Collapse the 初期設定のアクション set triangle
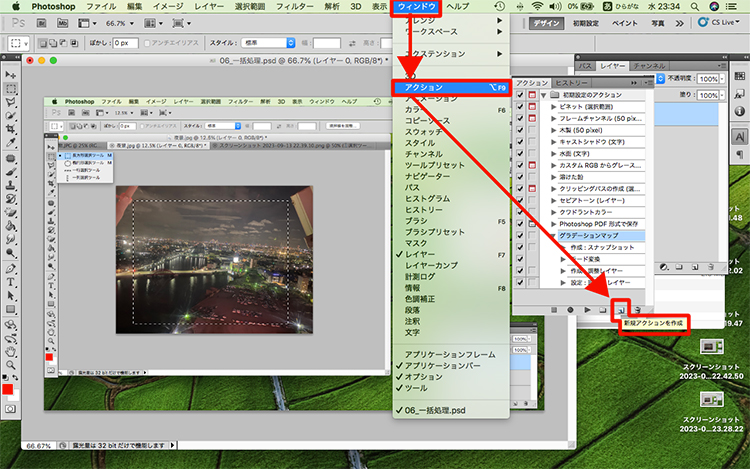This screenshot has height=469, width=750. pos(544,95)
